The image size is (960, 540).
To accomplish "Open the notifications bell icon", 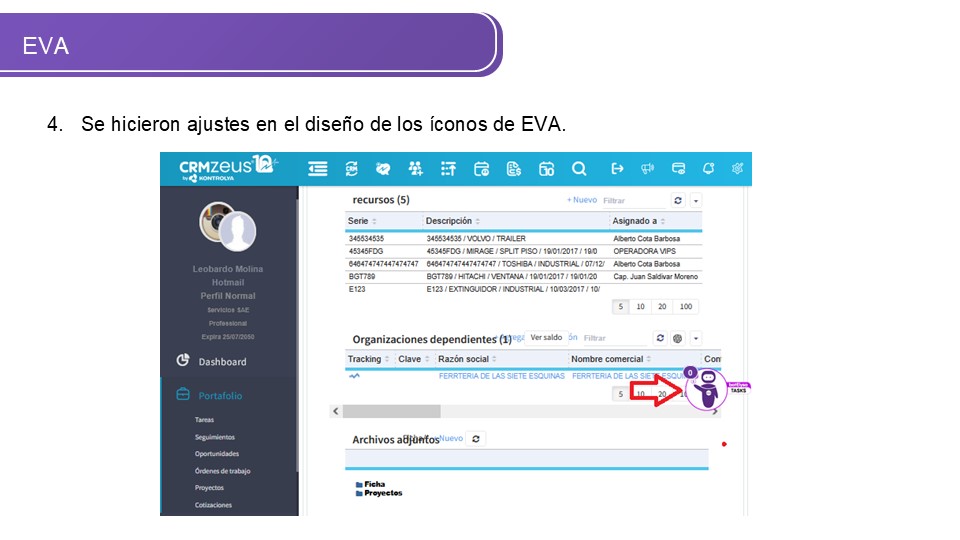I will pos(708,168).
